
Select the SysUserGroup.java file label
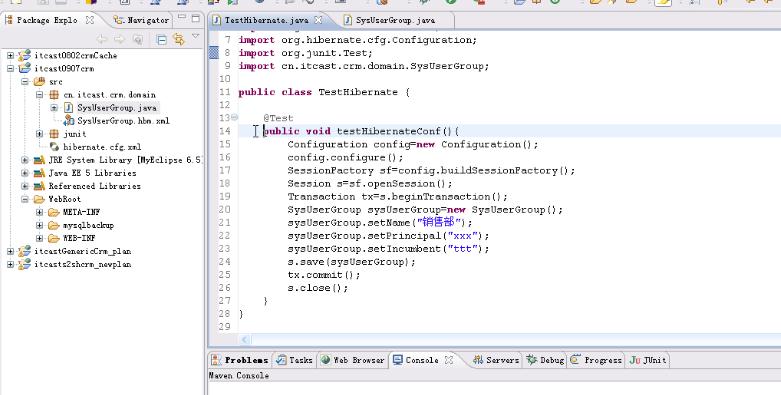click(x=117, y=108)
